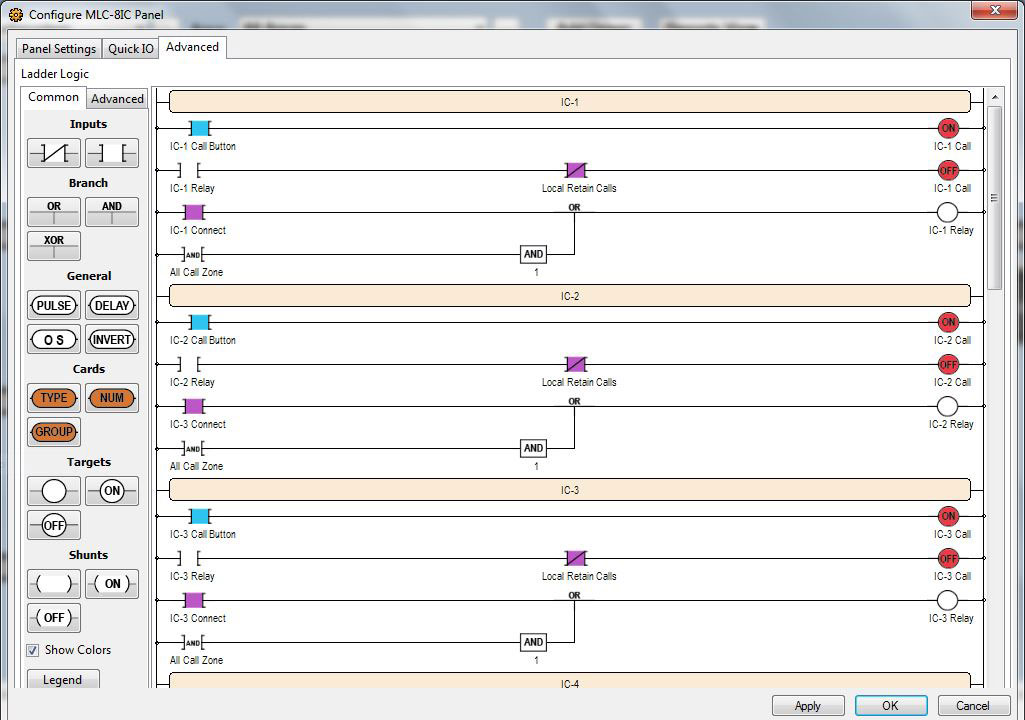Select Local Retain Calls contact in IC-1
Viewport: 1025px width, 720px height.
pos(575,171)
